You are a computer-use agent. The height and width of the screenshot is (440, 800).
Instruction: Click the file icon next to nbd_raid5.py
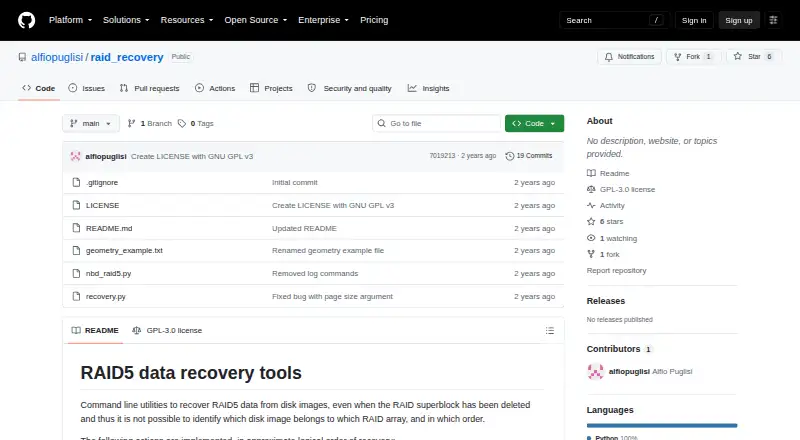click(x=77, y=274)
